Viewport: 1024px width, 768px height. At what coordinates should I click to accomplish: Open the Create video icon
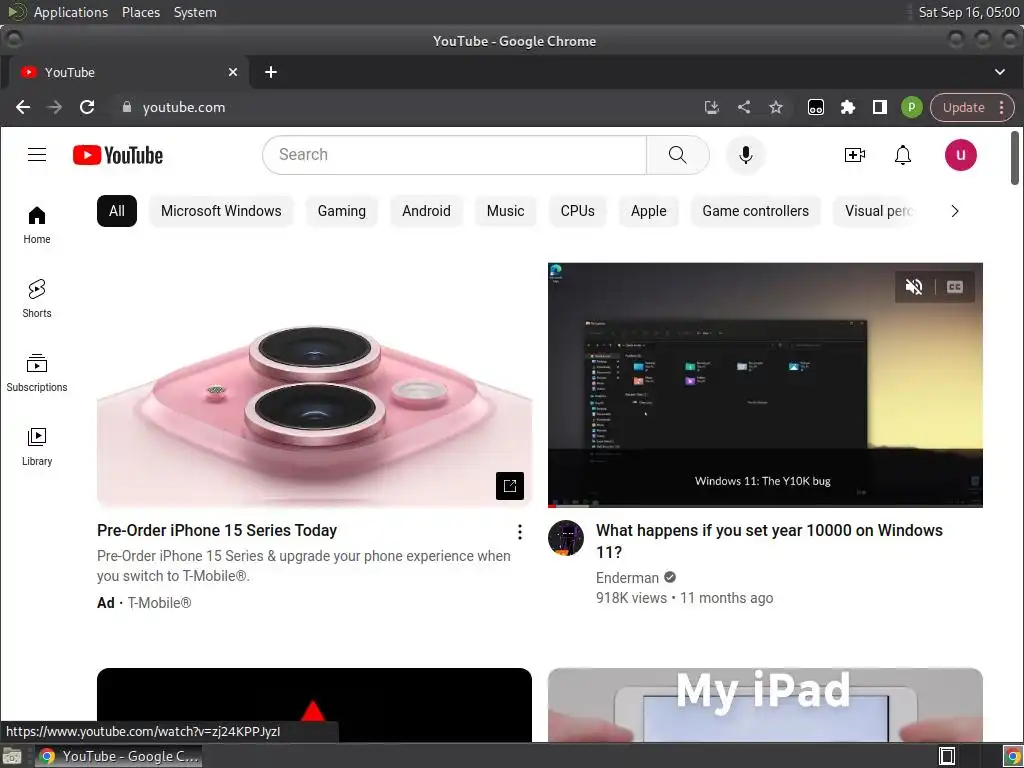tap(854, 155)
